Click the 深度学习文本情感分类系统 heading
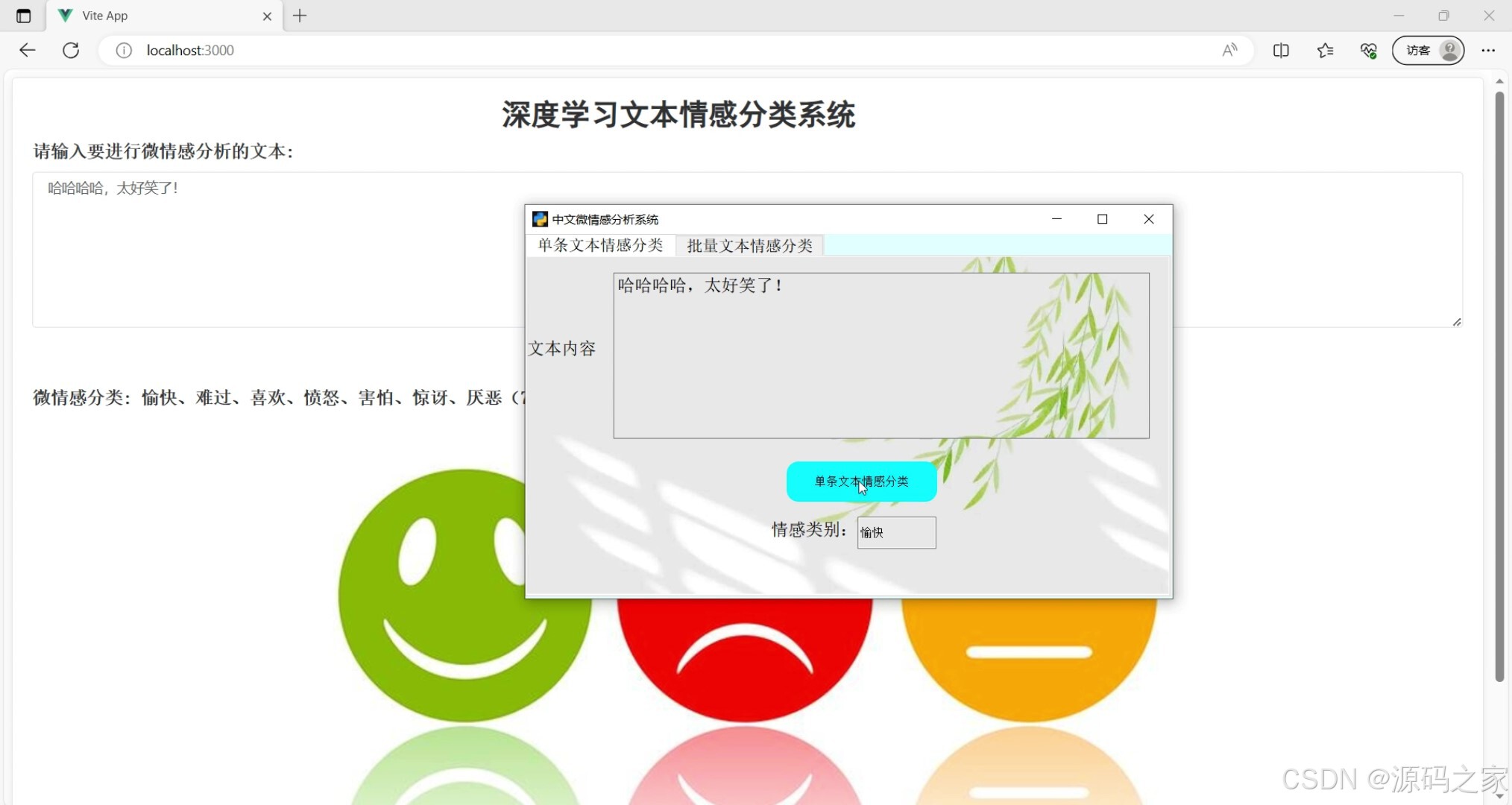 pyautogui.click(x=678, y=115)
